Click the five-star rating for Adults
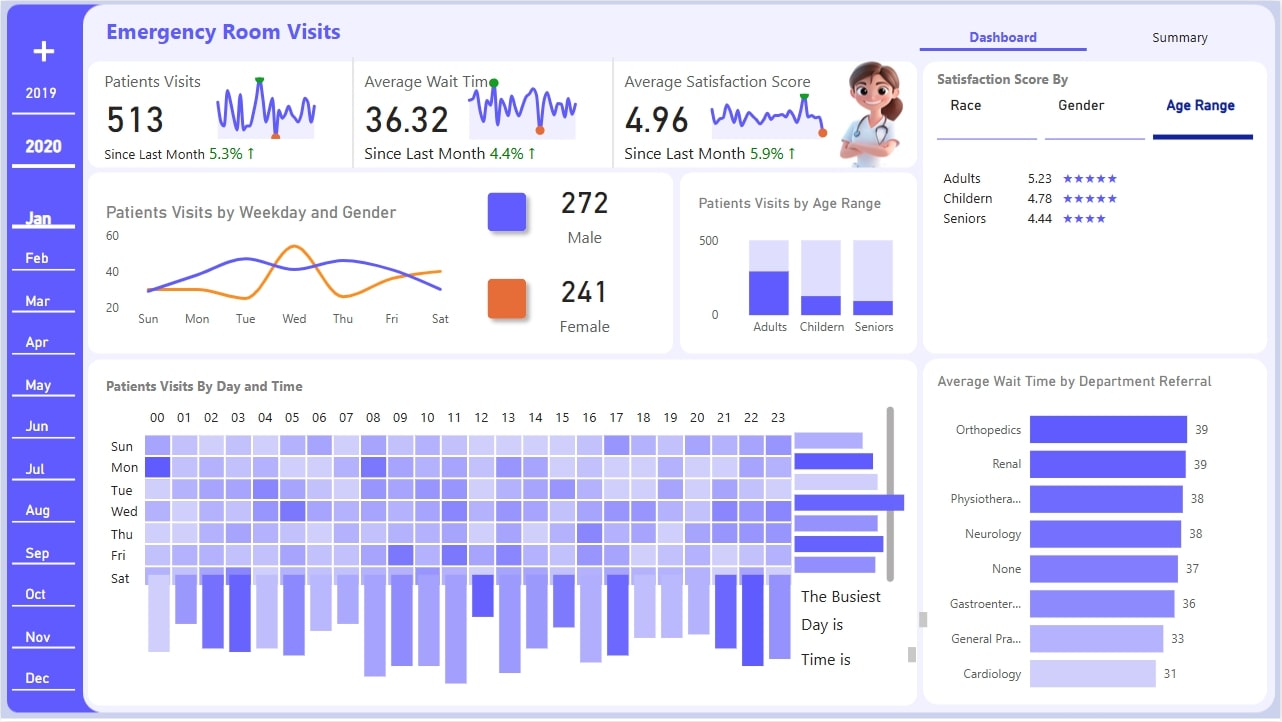The width and height of the screenshot is (1282, 722). click(x=1091, y=178)
